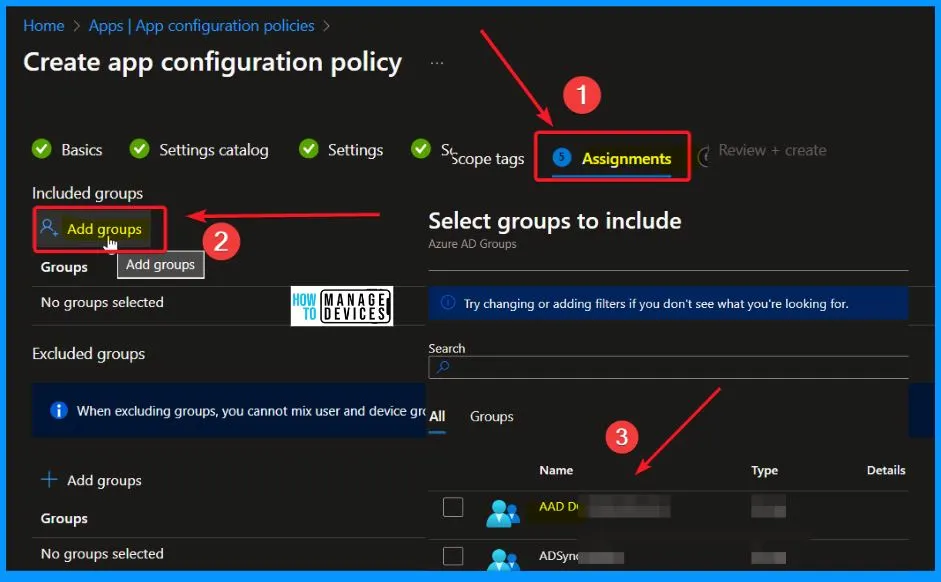Click the group icon in the AAD row
This screenshot has height=582, width=941.
pos(503,513)
